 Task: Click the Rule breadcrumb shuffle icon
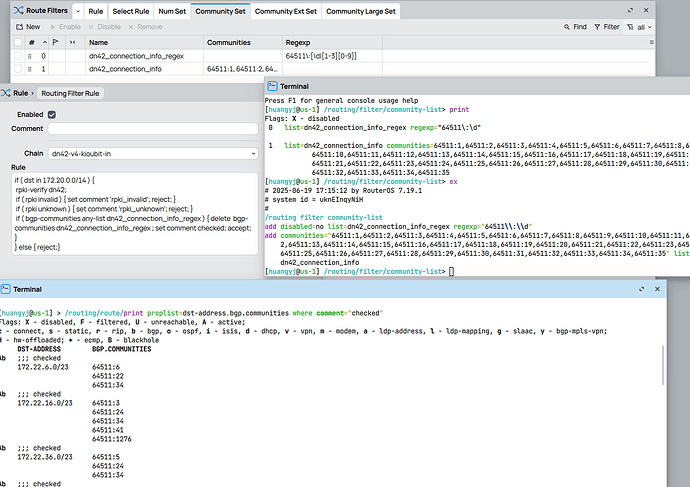(x=6, y=93)
